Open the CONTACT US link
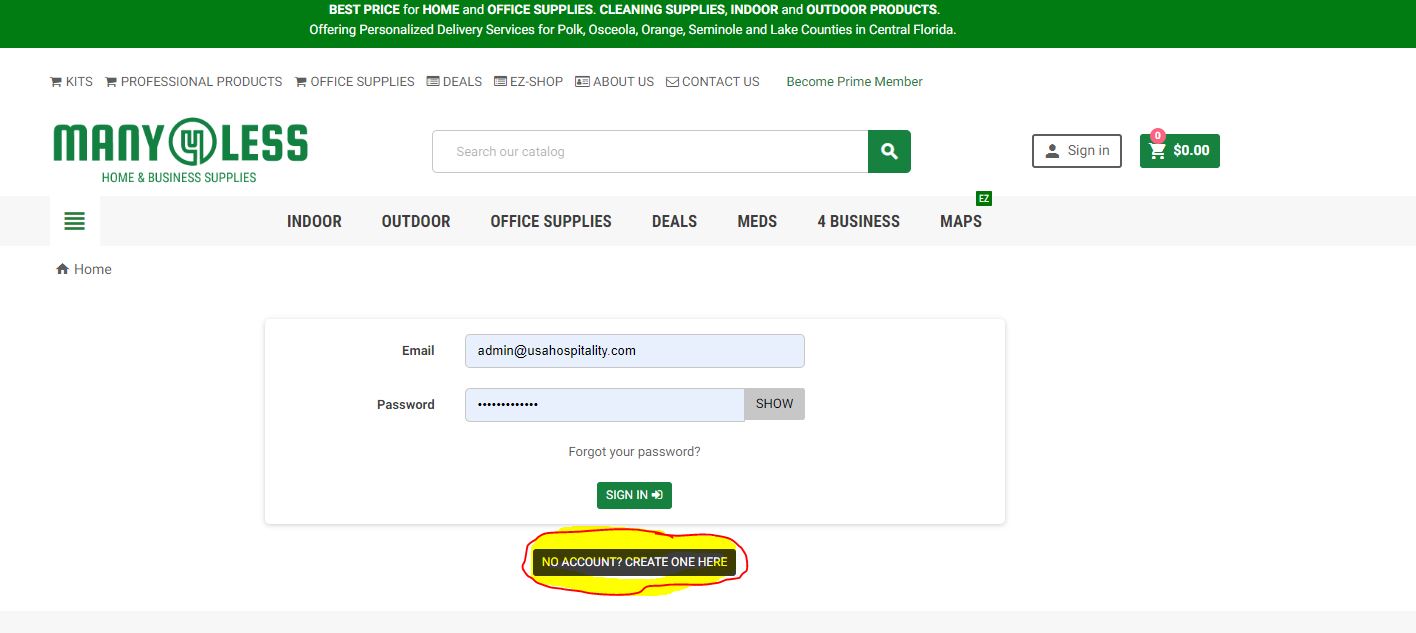Screen dimensions: 1416x633 tap(713, 82)
